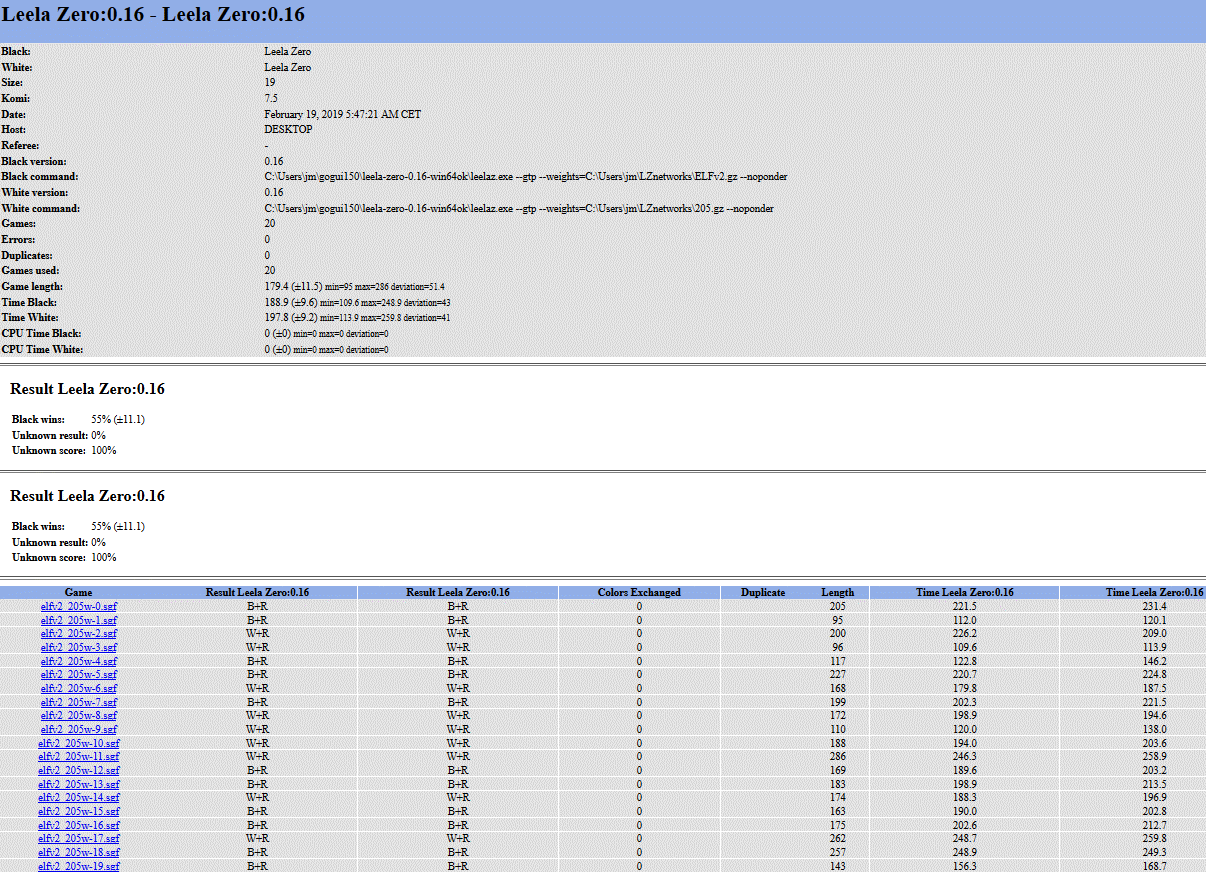Open the elfv2_205w-0.sgf game link
Image resolution: width=1206 pixels, height=877 pixels.
[x=78, y=606]
